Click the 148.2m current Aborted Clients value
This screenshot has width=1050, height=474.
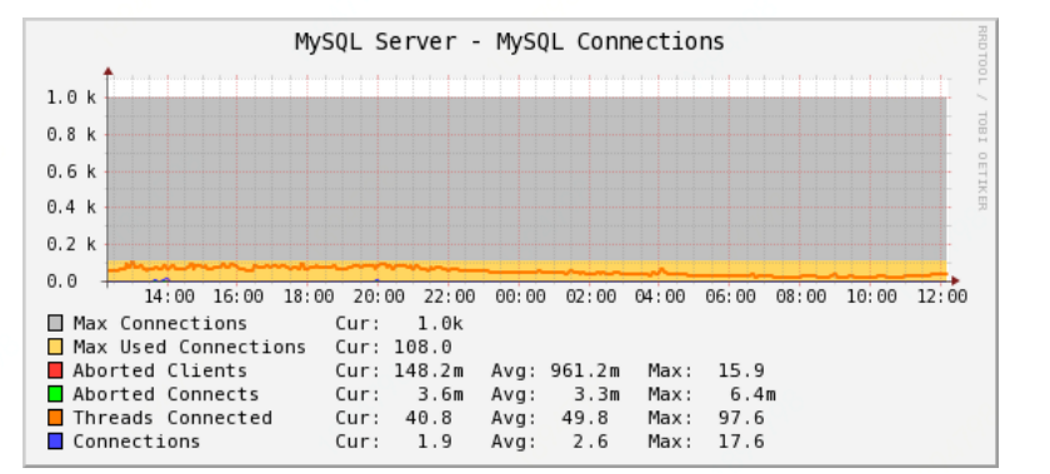429,371
